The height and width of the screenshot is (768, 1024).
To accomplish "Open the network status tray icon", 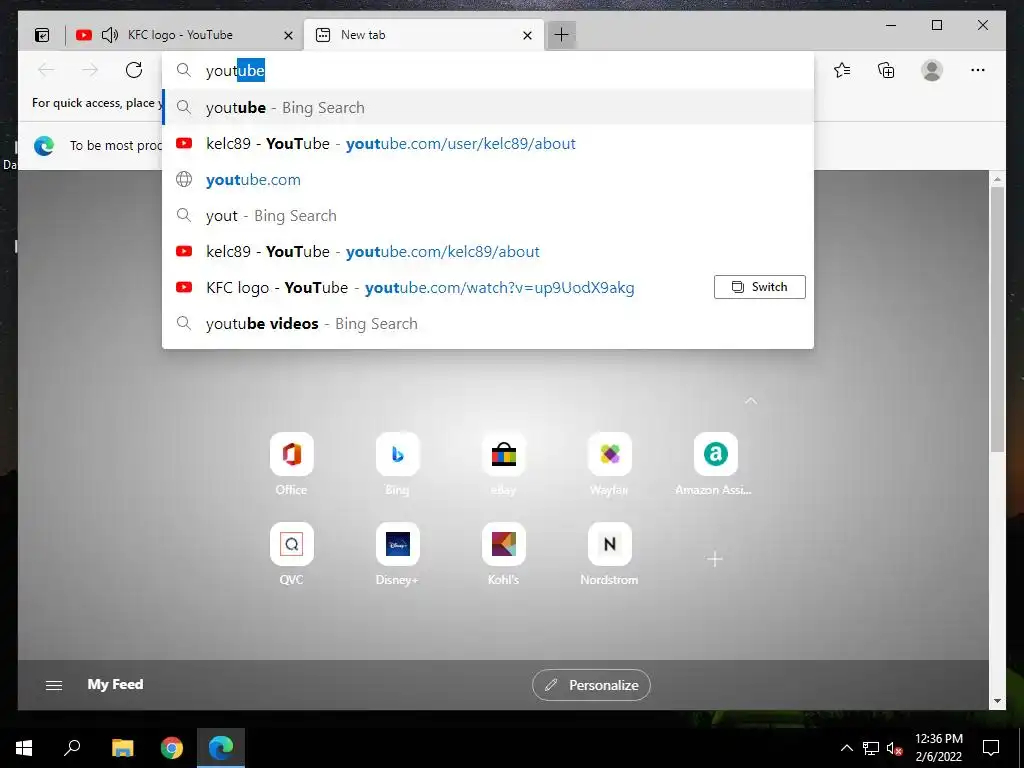I will click(871, 748).
